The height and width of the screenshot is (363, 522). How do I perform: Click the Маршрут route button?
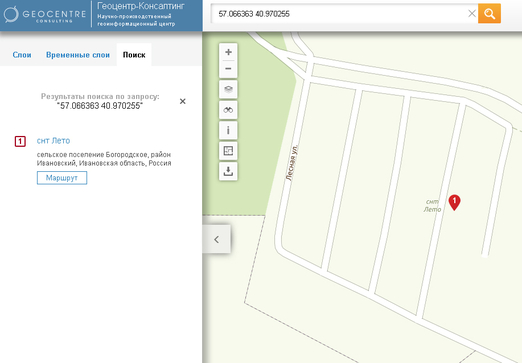[62, 178]
